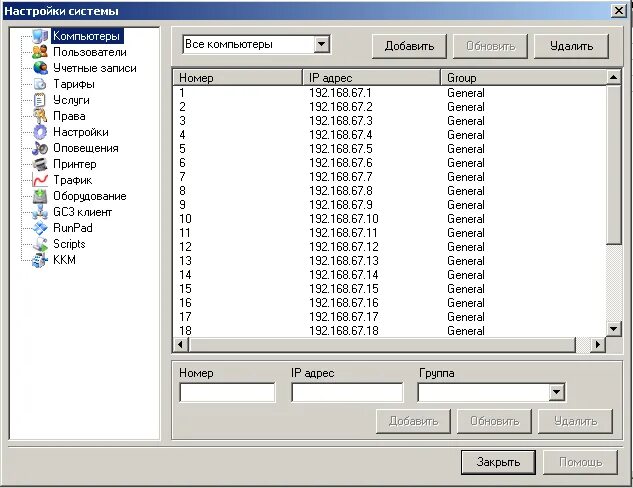The width and height of the screenshot is (633, 488).
Task: Open the Трафик section
Action: point(73,180)
